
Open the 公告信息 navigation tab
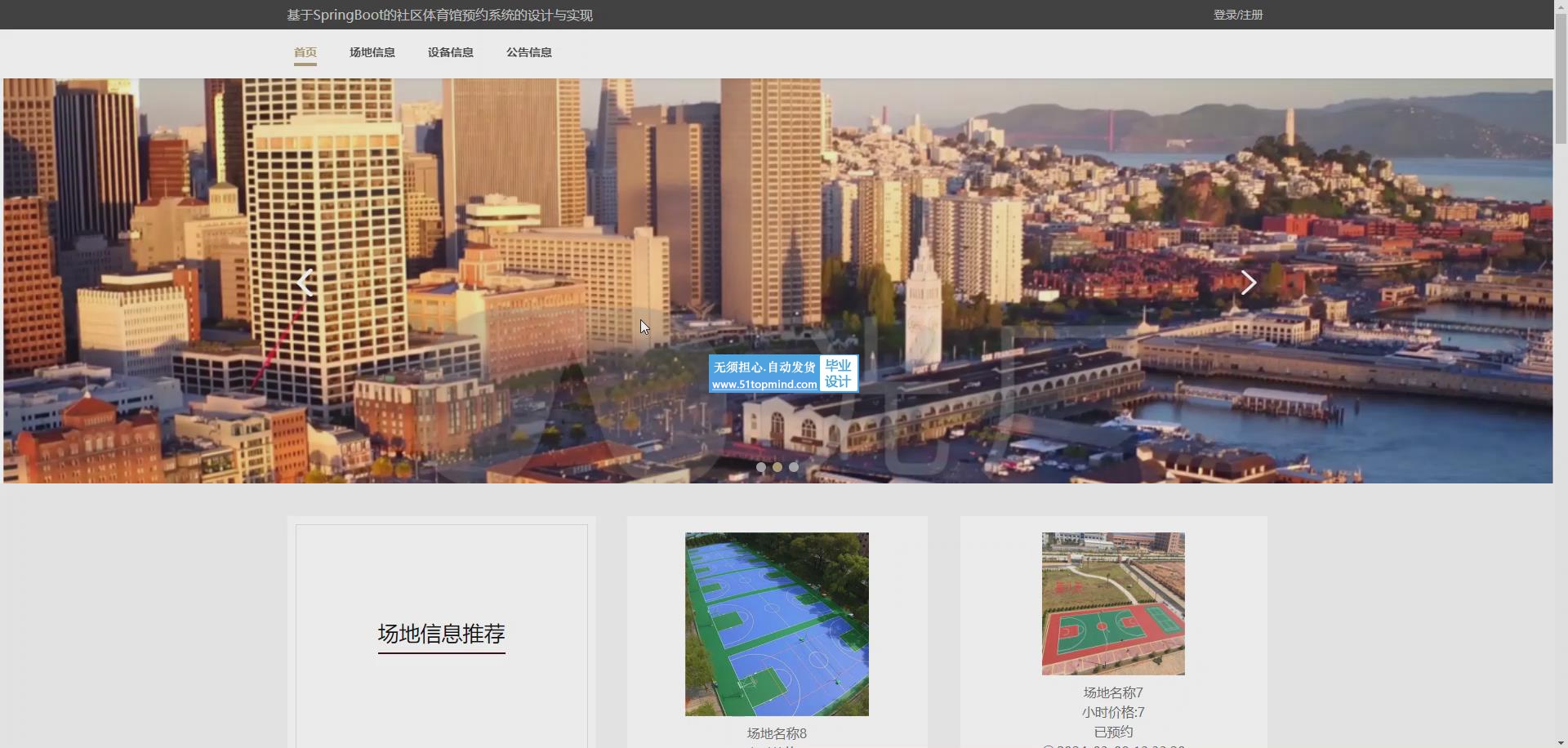(529, 52)
